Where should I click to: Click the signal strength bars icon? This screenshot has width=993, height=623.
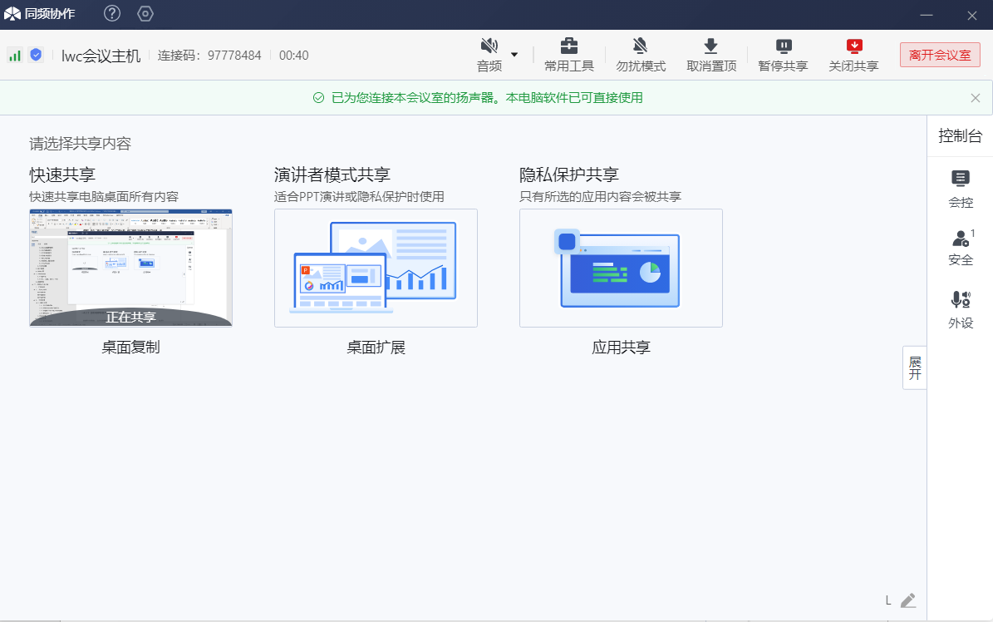pyautogui.click(x=15, y=55)
